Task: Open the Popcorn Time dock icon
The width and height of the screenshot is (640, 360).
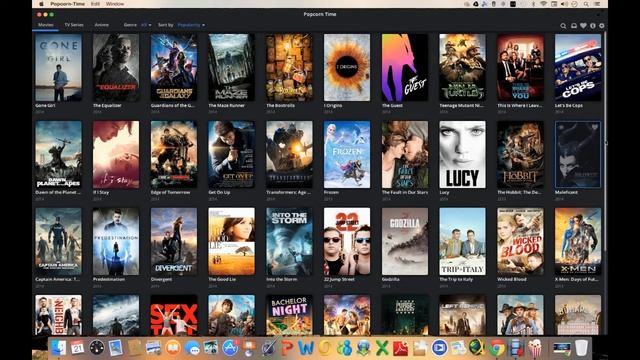Action: (534, 348)
